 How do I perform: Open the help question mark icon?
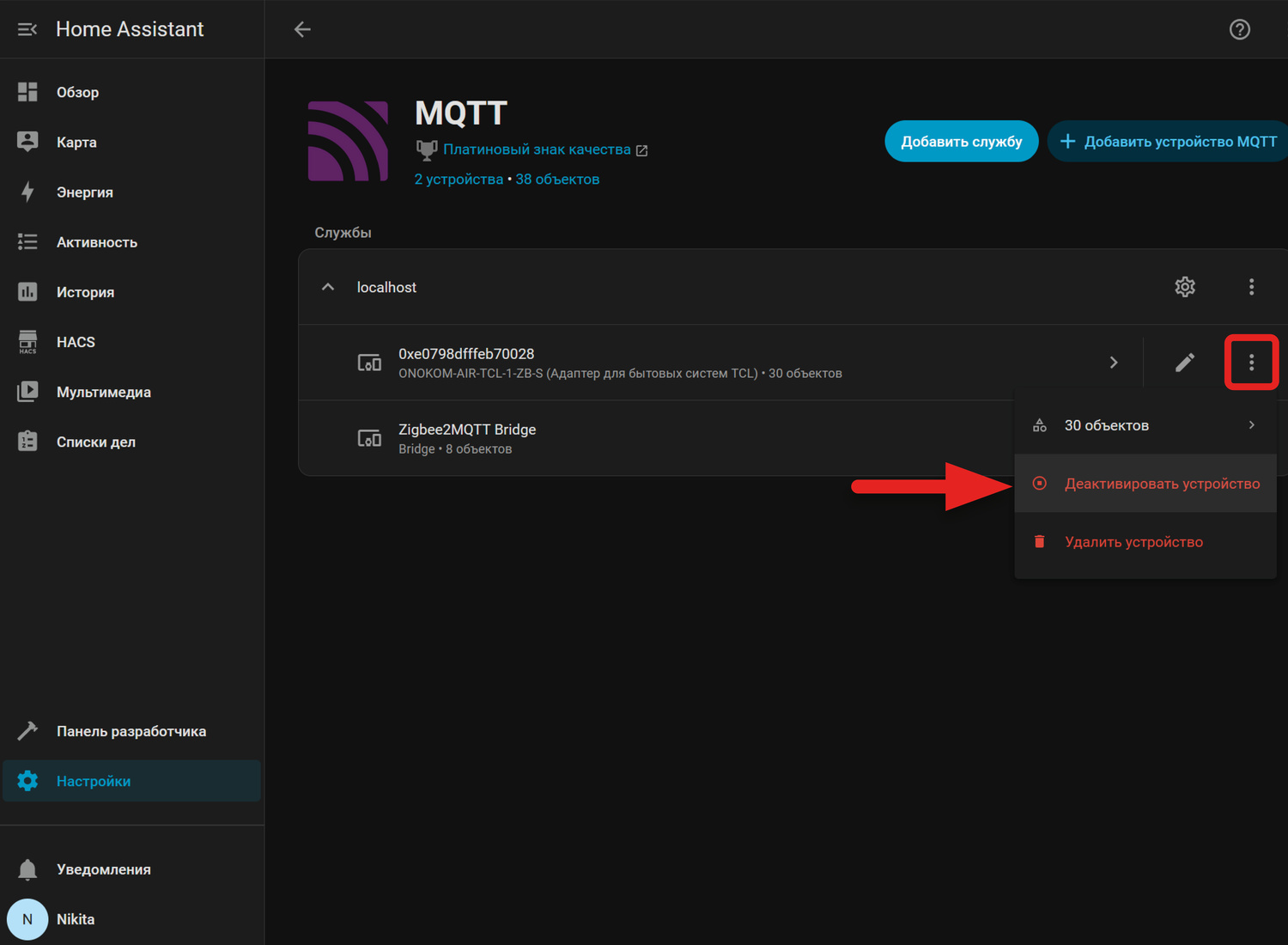1239,29
